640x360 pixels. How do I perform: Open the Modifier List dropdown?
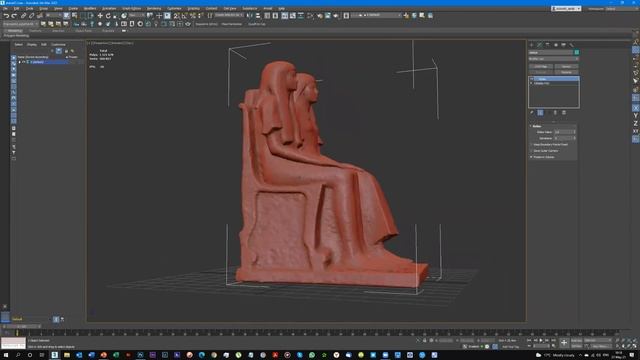553,59
